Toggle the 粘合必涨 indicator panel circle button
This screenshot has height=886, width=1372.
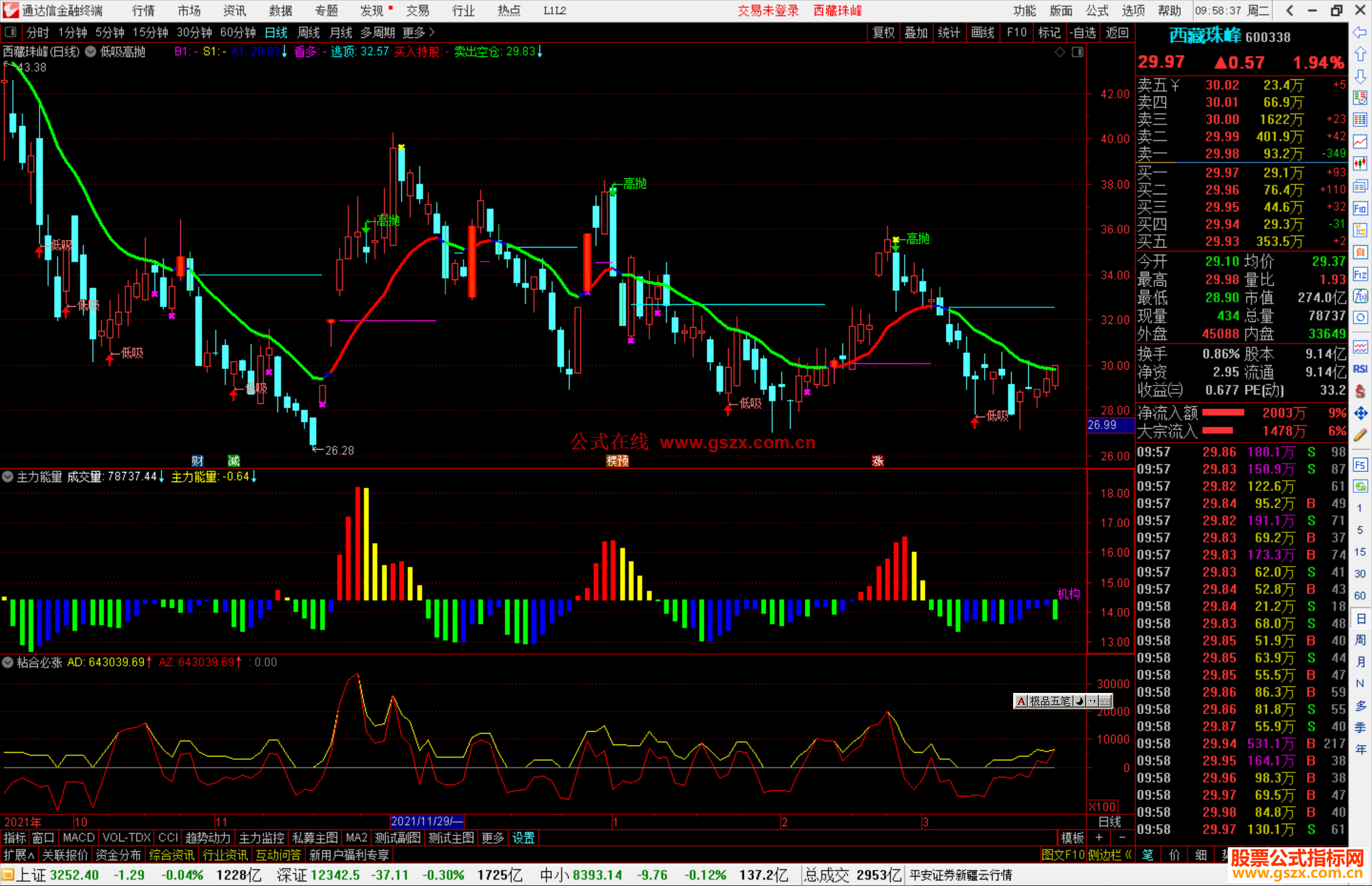coord(8,662)
